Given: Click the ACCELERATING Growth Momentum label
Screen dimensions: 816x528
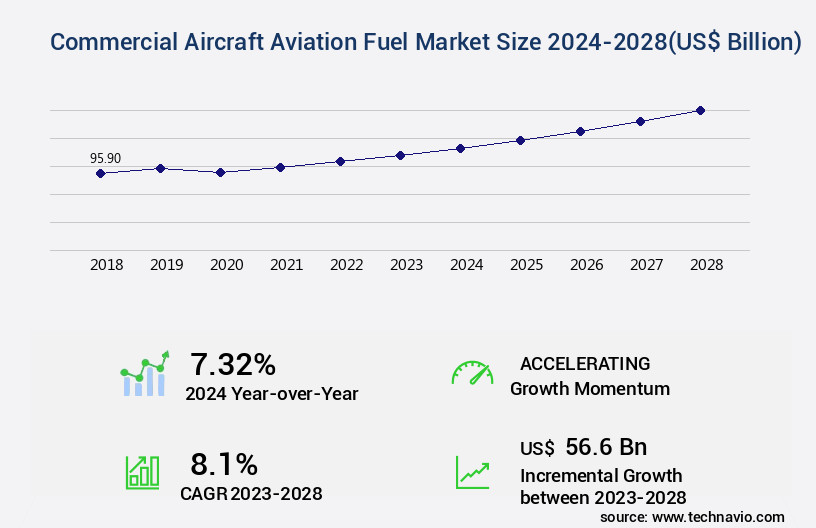Looking at the screenshot, I should 590,376.
